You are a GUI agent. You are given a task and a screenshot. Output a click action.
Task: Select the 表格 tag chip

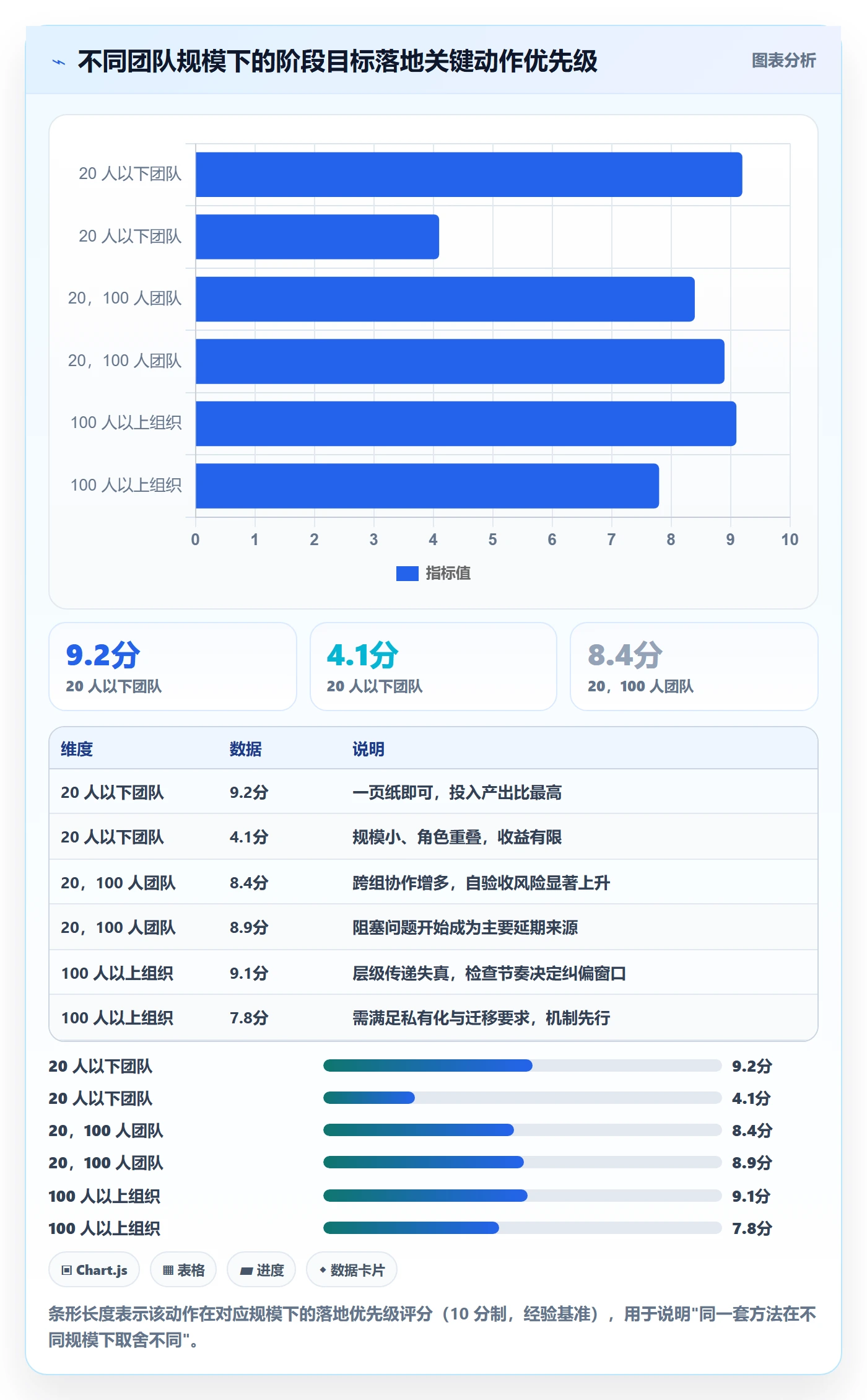(183, 1270)
